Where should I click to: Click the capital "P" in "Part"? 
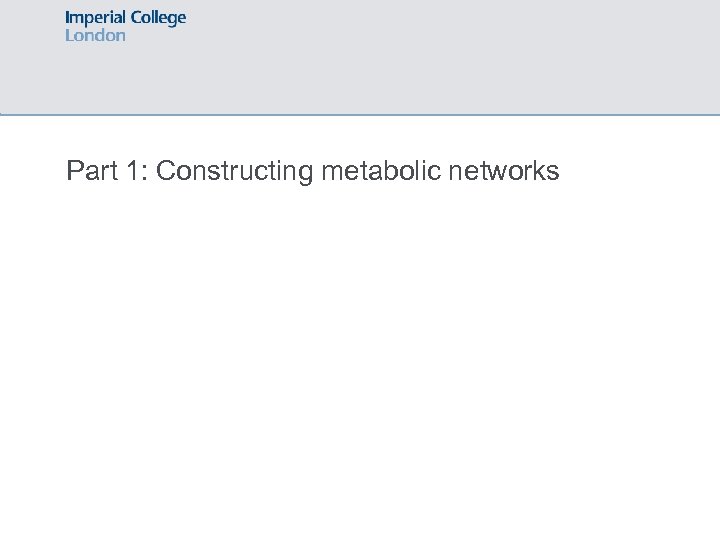pos(74,172)
